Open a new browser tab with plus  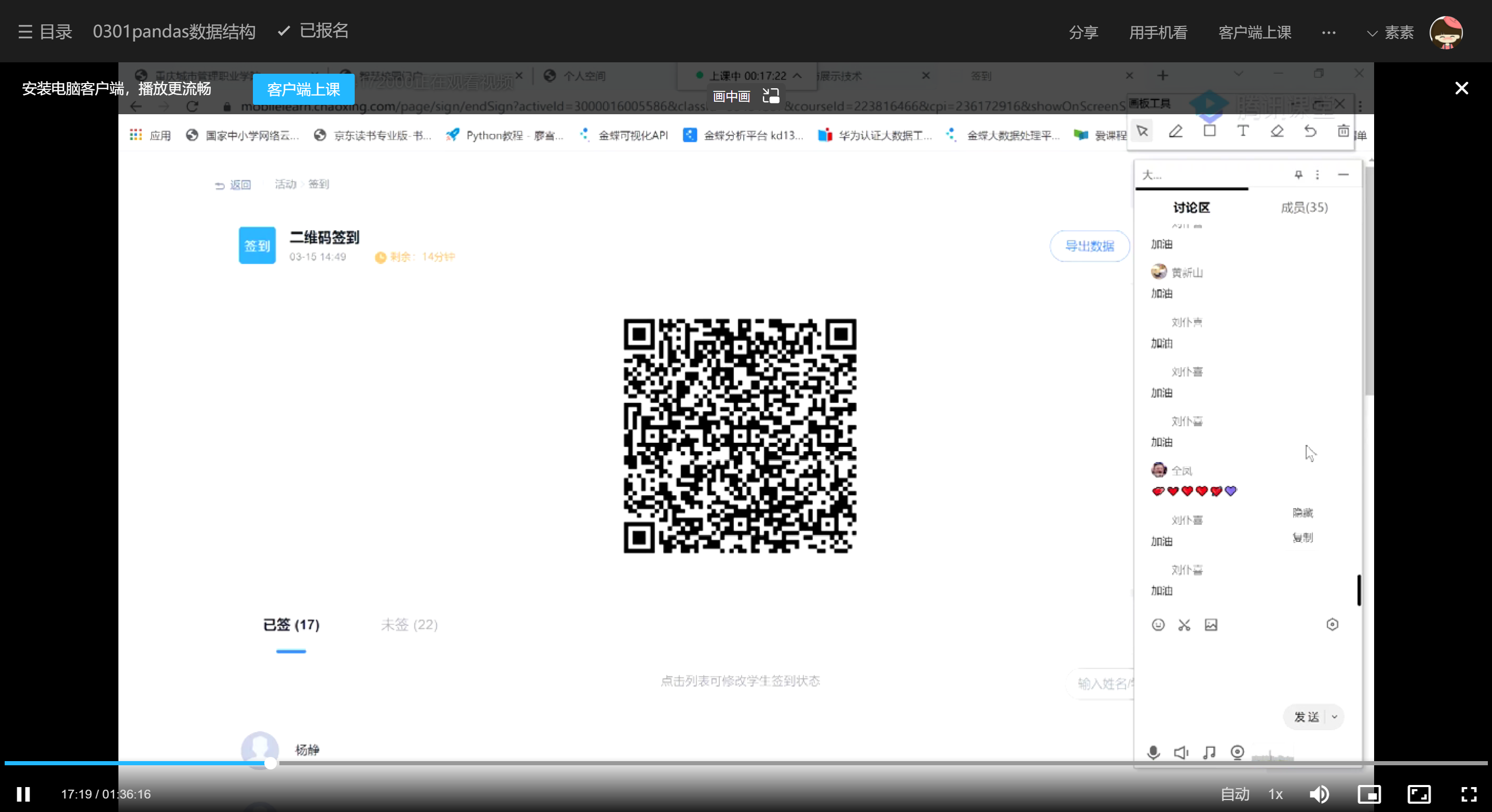1162,76
